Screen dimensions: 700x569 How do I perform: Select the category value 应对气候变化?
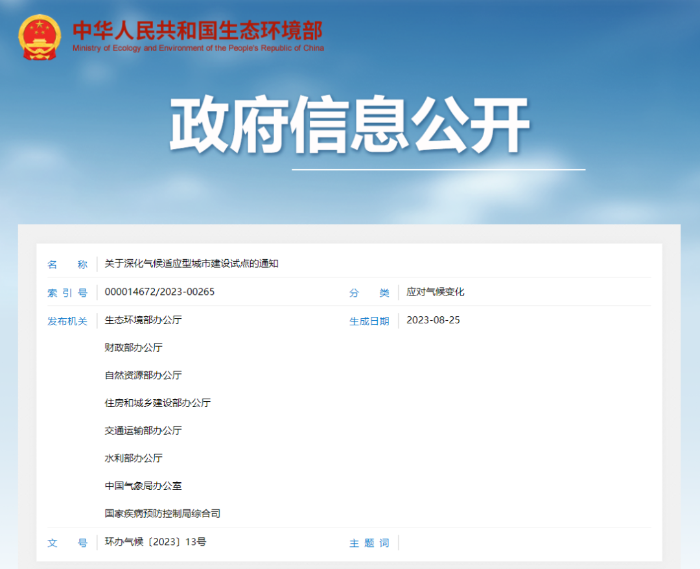tap(435, 292)
